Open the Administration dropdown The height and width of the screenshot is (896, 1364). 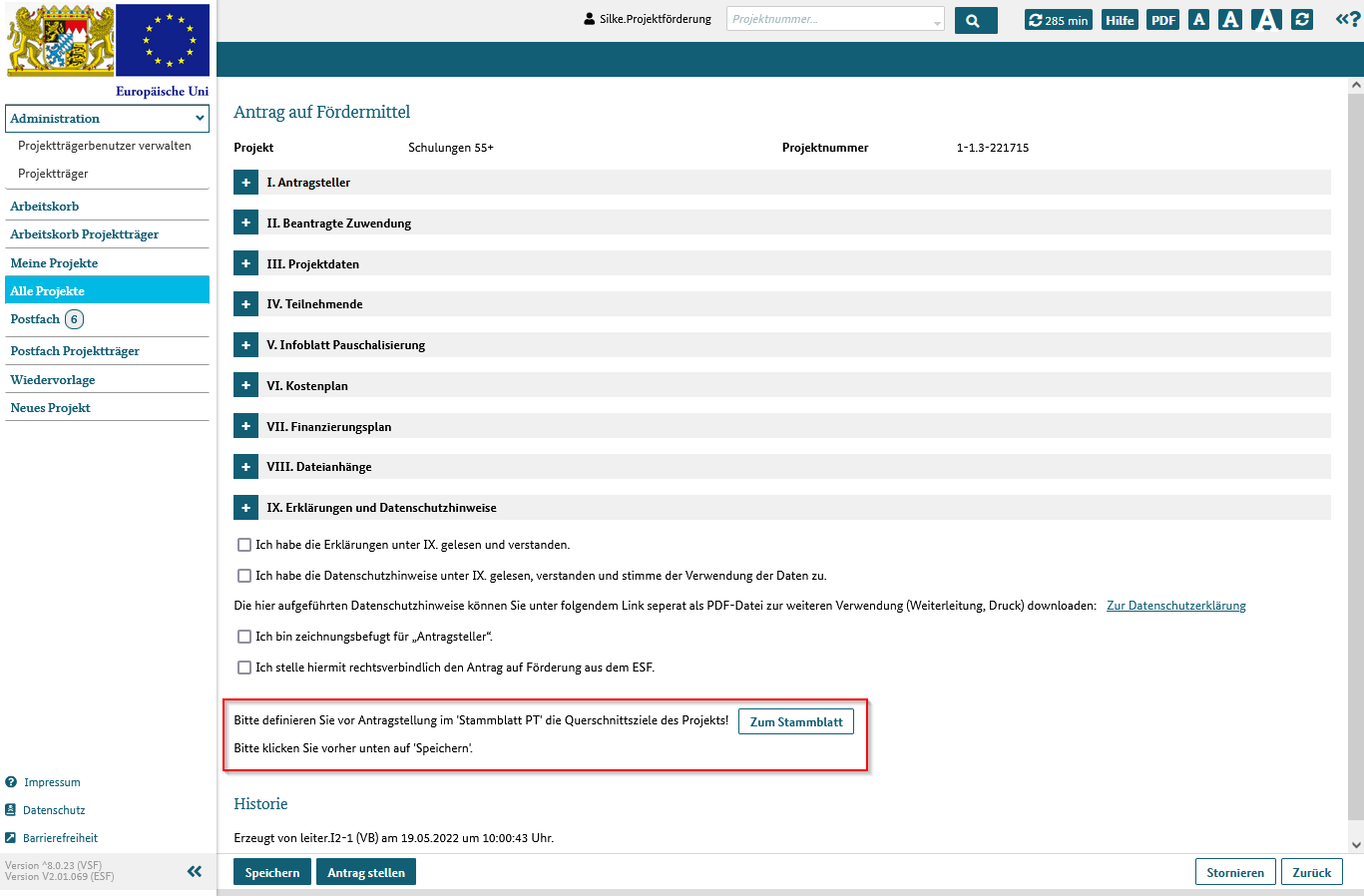(108, 118)
